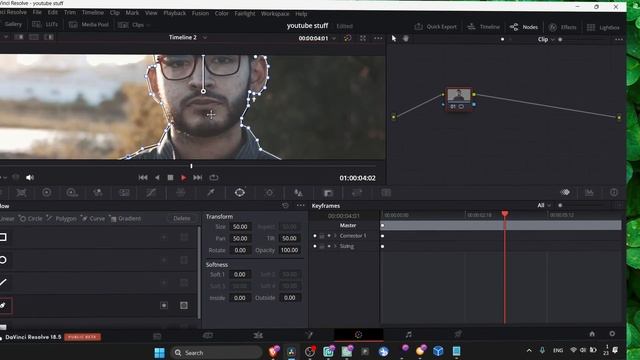Open the Color Match palette icon

point(21,193)
